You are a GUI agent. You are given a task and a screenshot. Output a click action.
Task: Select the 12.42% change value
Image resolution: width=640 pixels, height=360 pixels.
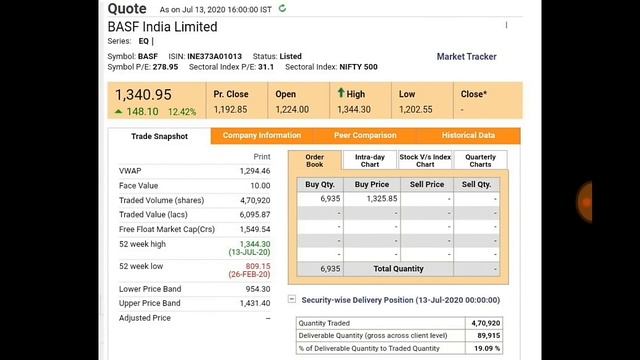tap(182, 112)
